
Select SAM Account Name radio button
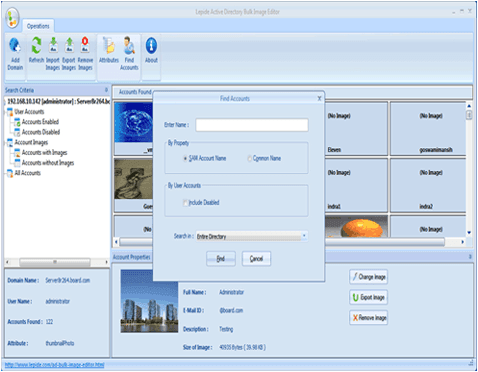(x=185, y=158)
